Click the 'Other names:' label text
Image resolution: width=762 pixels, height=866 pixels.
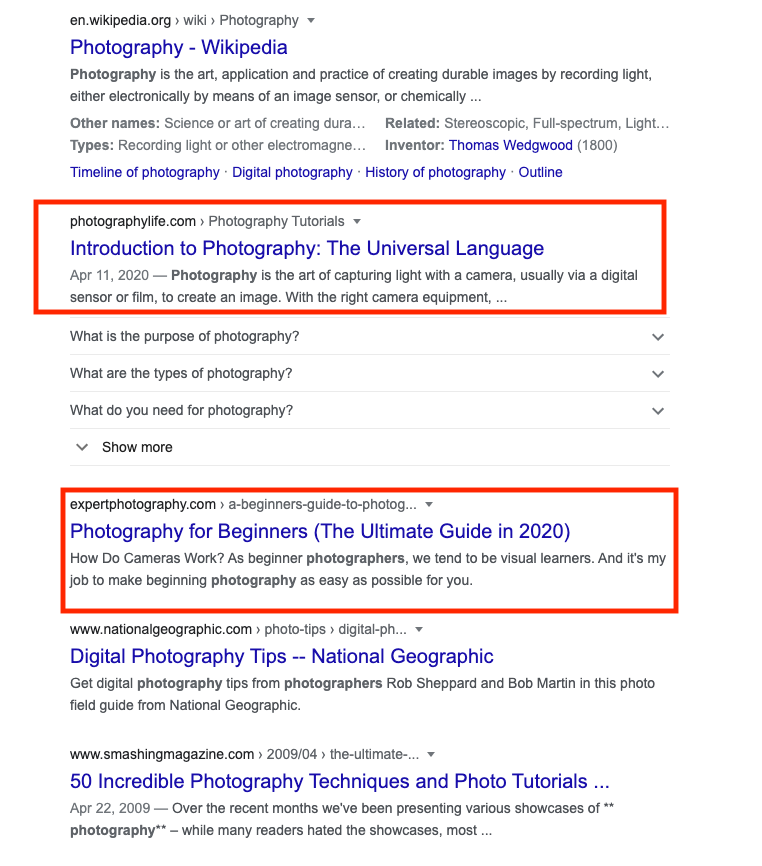[x=115, y=123]
